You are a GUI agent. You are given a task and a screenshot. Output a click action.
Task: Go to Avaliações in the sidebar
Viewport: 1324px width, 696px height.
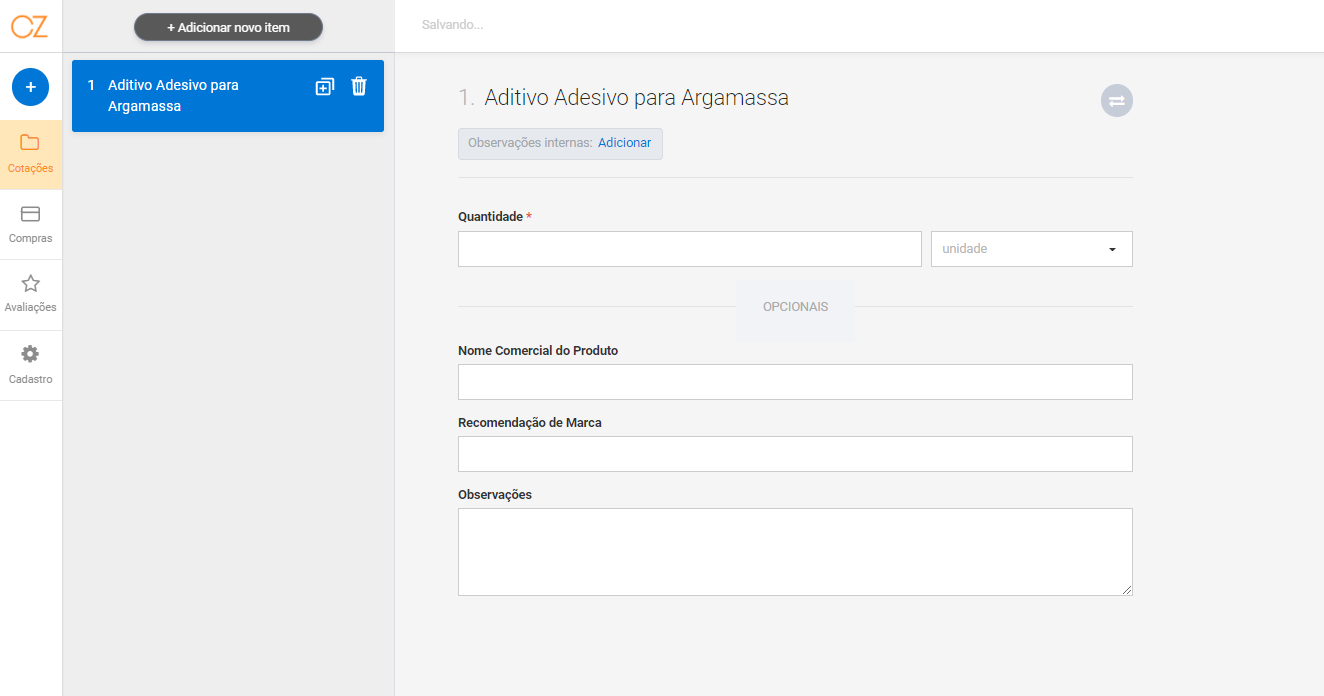(30, 295)
